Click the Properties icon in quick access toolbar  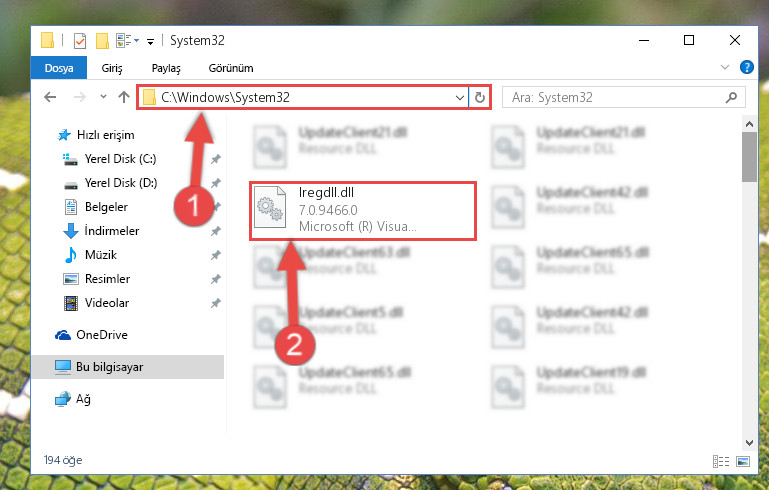pyautogui.click(x=79, y=41)
